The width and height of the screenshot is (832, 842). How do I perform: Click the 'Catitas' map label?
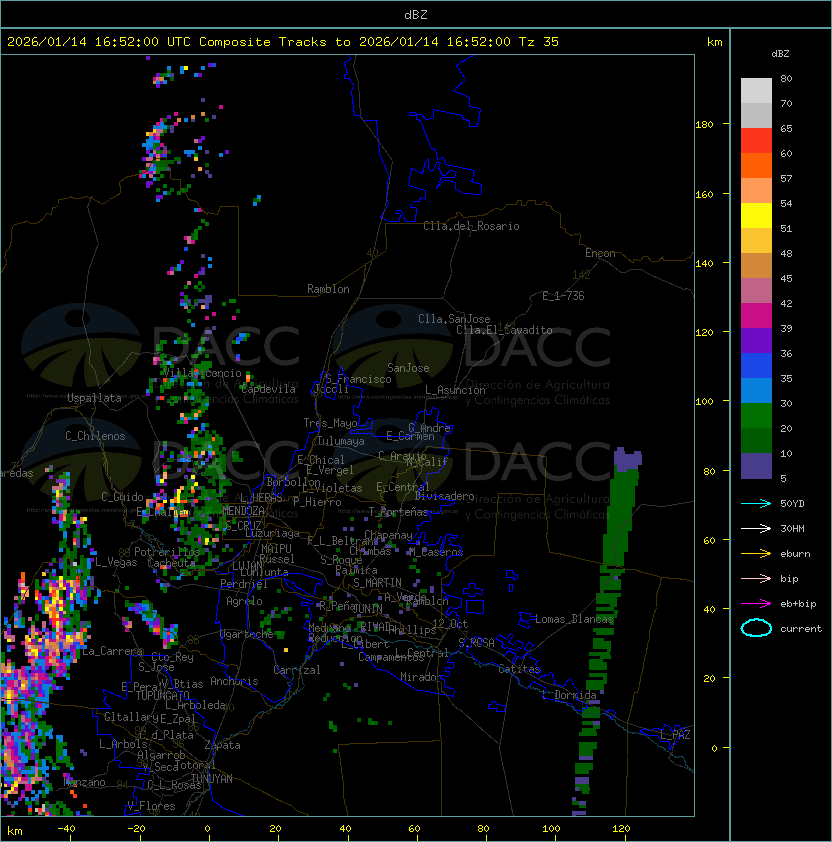519,669
